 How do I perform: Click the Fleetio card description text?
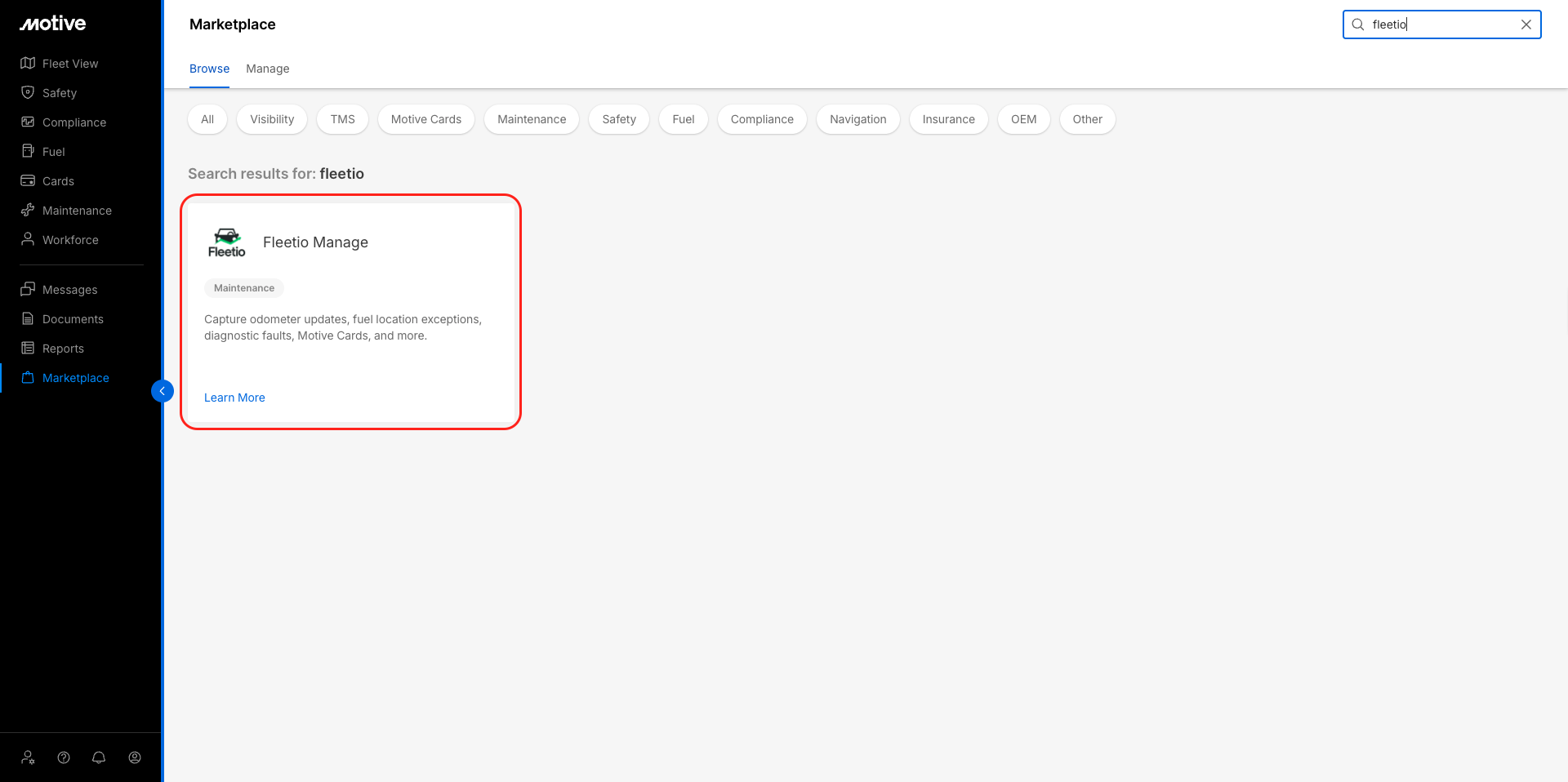[x=343, y=327]
